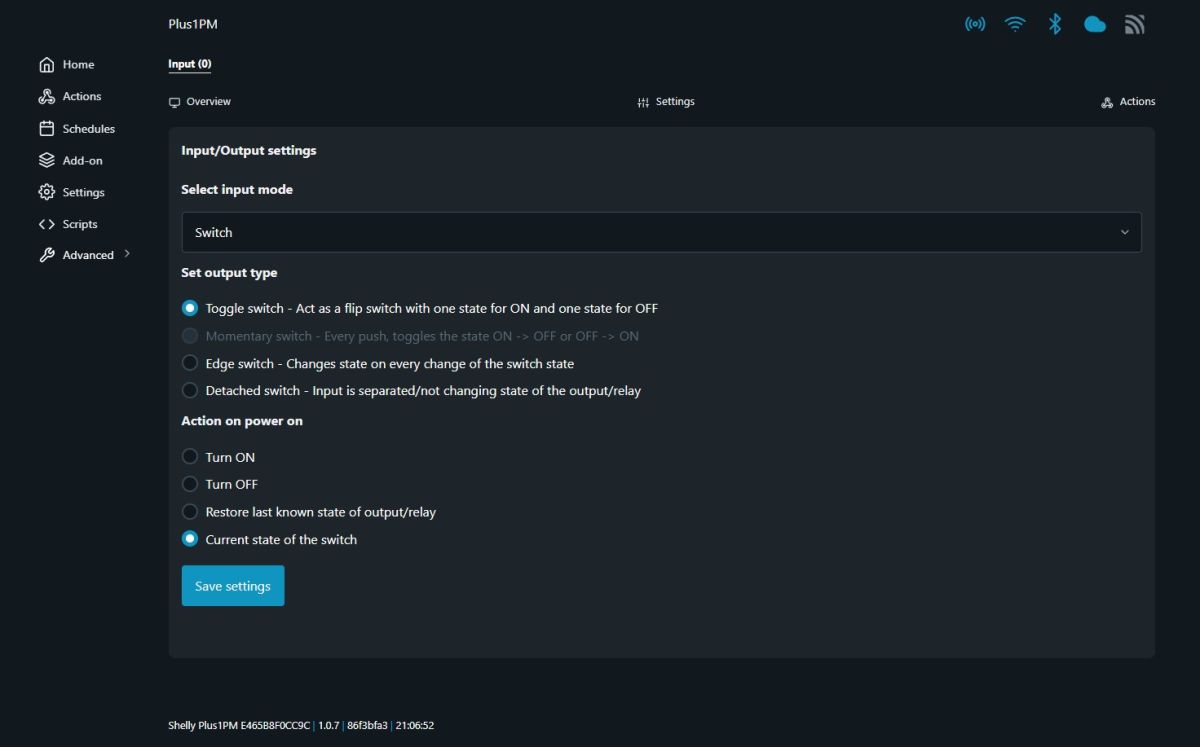Click the RSS feed status icon
Viewport: 1200px width, 747px height.
[x=1135, y=24]
